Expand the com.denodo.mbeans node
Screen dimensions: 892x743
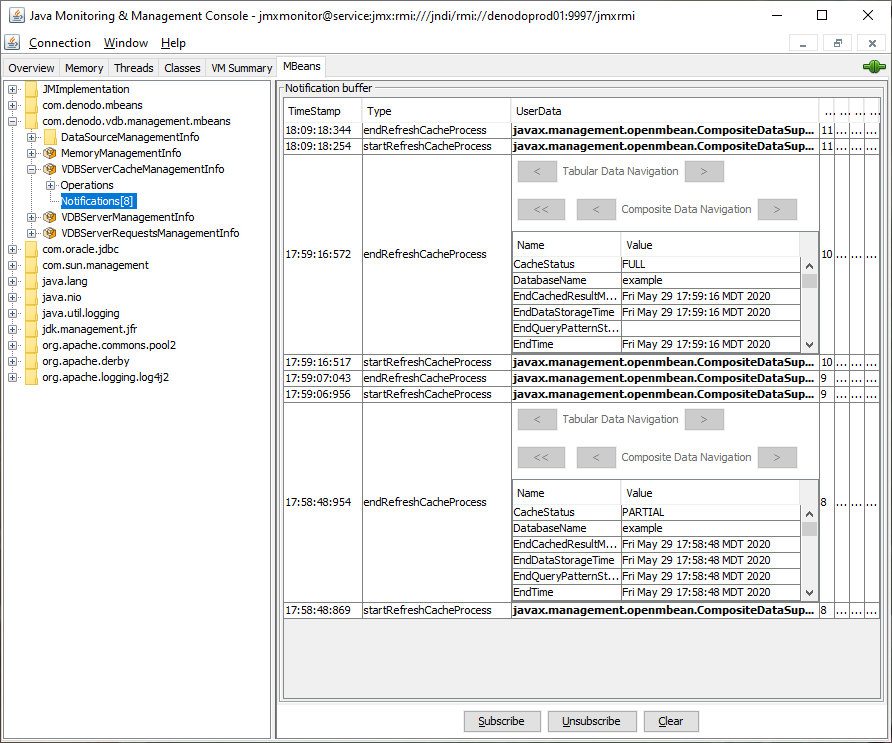click(x=13, y=105)
